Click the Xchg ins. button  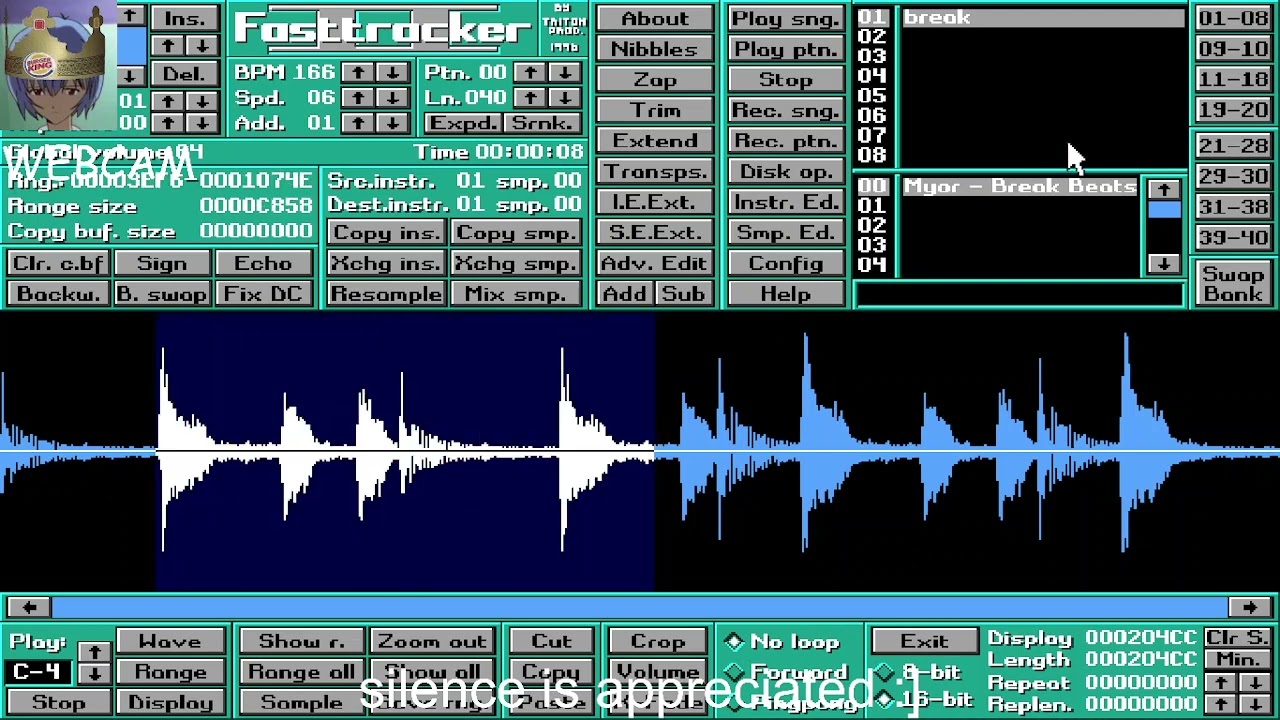click(x=386, y=264)
